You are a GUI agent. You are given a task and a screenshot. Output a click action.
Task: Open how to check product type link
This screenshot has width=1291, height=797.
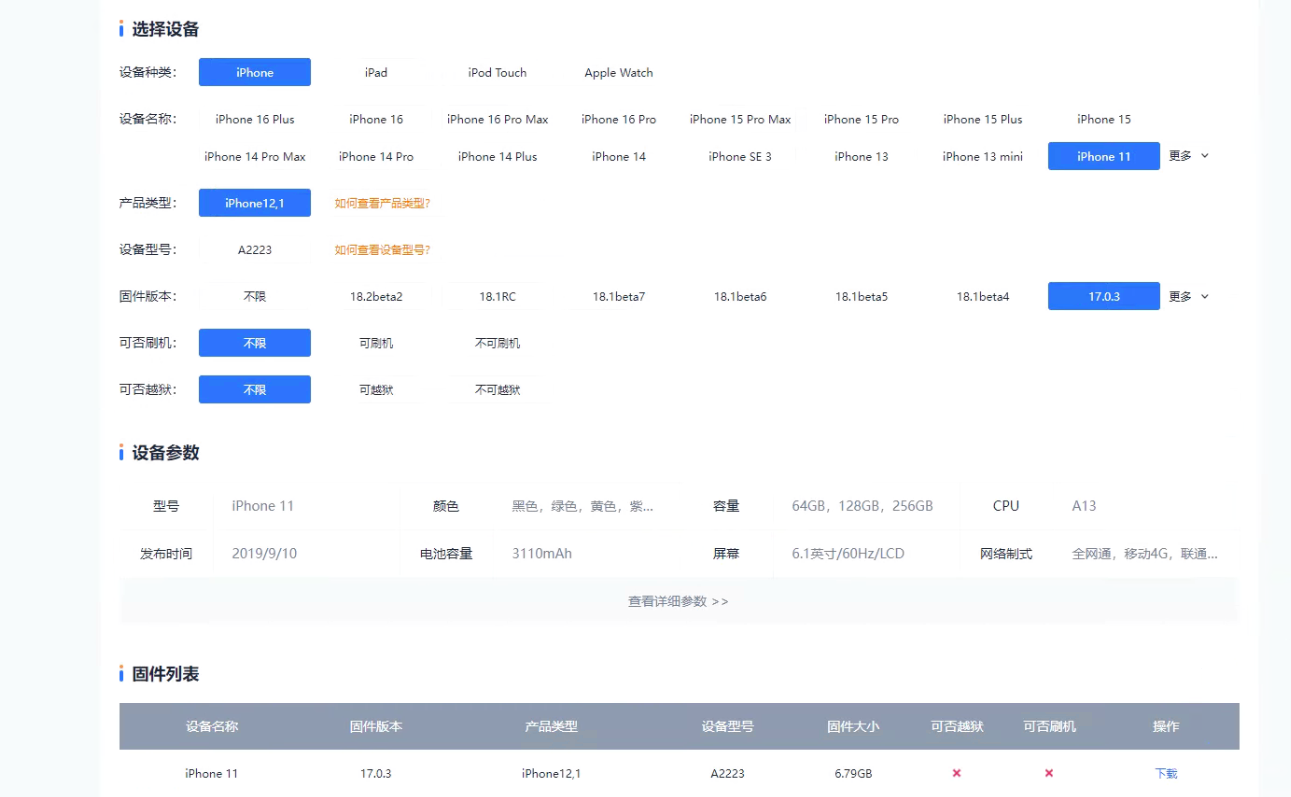382,203
